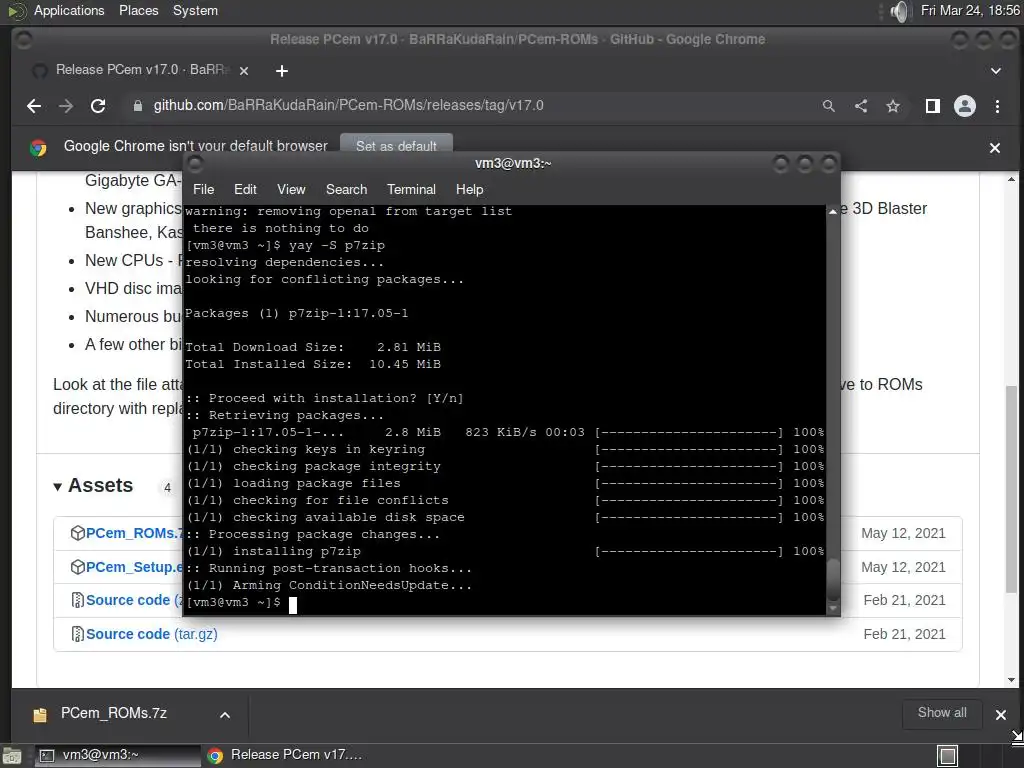Click the workspace switcher in bottom panel
Image resolution: width=1024 pixels, height=768 pixels.
pyautogui.click(x=947, y=756)
